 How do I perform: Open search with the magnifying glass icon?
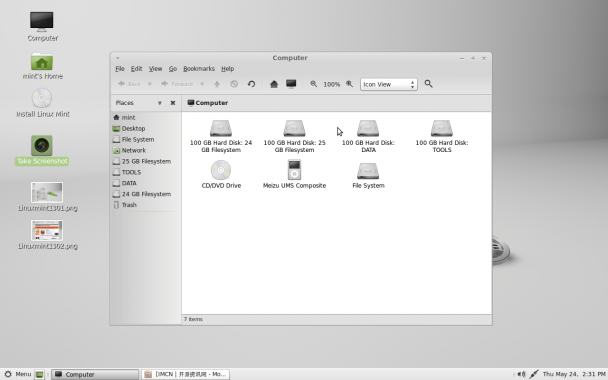pyautogui.click(x=428, y=84)
